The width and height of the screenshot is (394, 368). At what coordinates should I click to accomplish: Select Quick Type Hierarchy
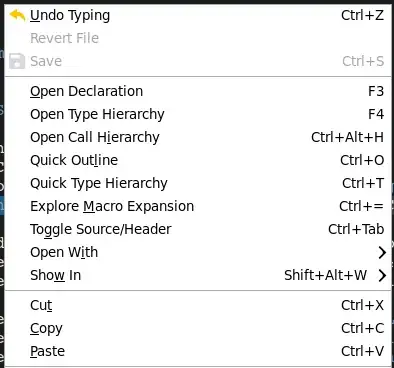[198, 183]
